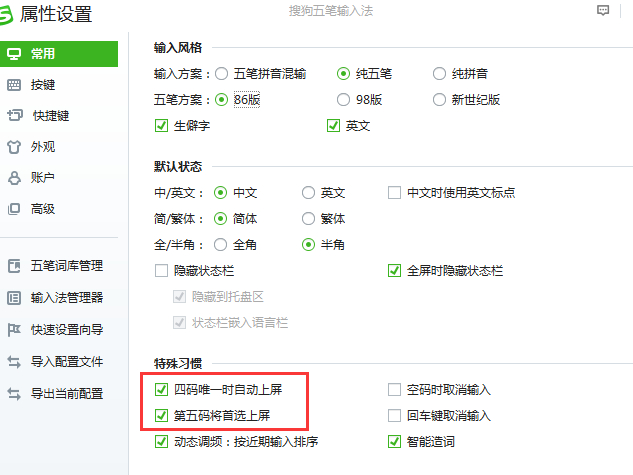Screen dimensions: 633x475
Task: Select the 五笔拼音混输 radio button
Action: [221, 74]
